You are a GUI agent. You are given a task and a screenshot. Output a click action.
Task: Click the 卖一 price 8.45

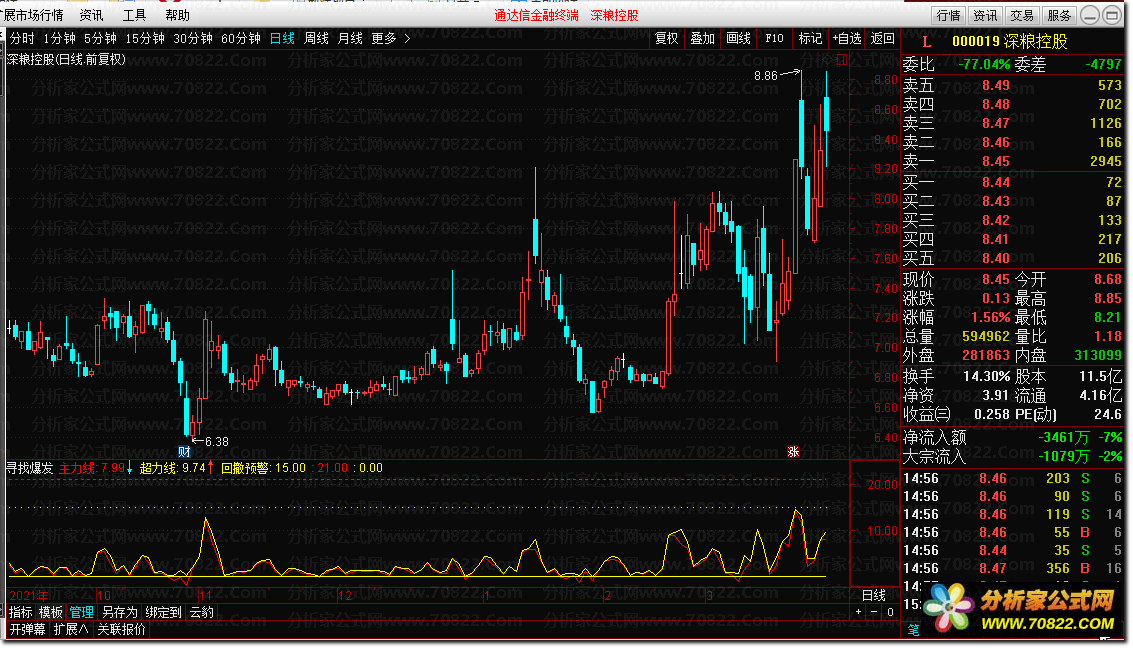point(996,161)
